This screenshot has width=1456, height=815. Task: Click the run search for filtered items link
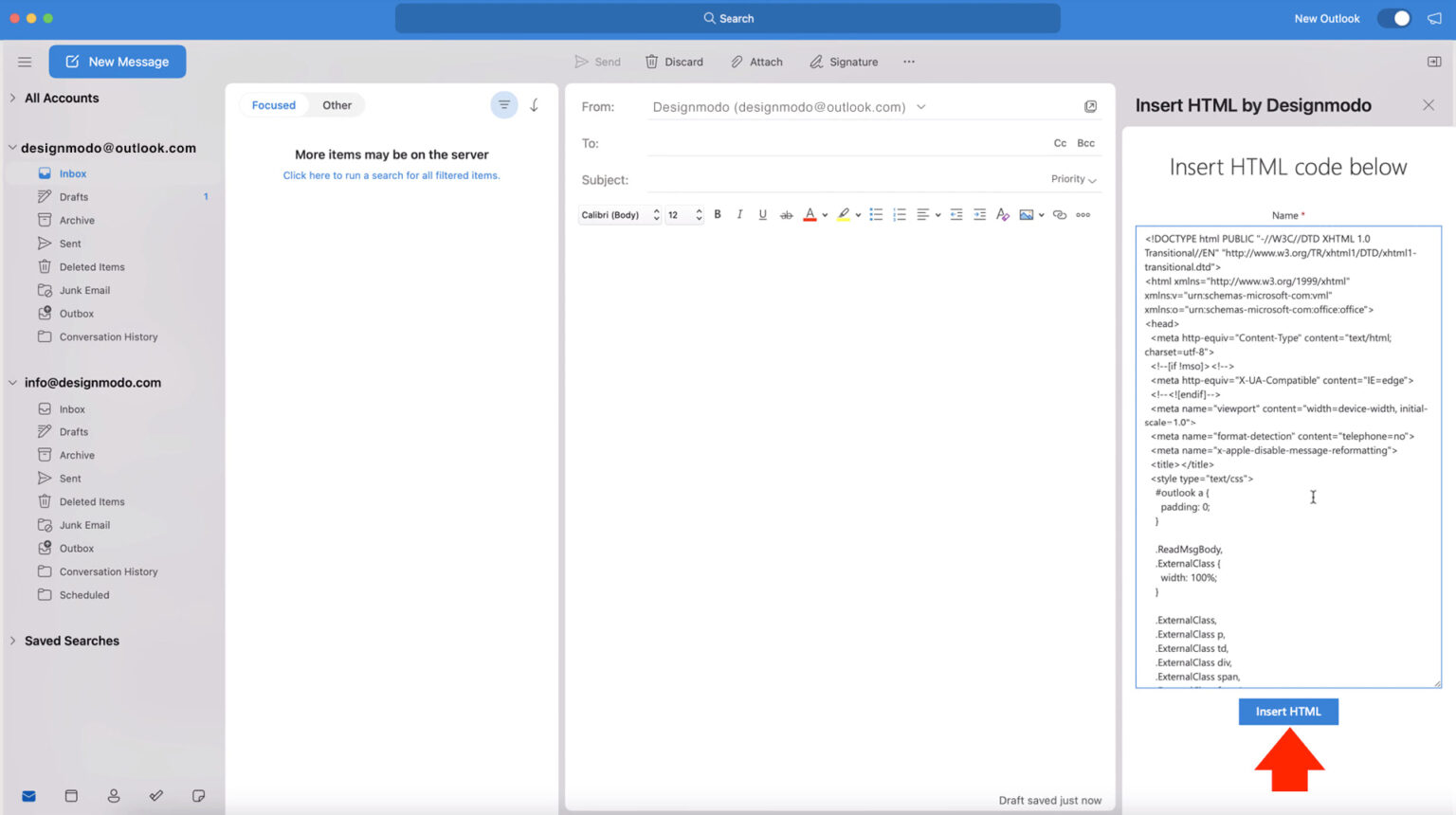point(391,175)
